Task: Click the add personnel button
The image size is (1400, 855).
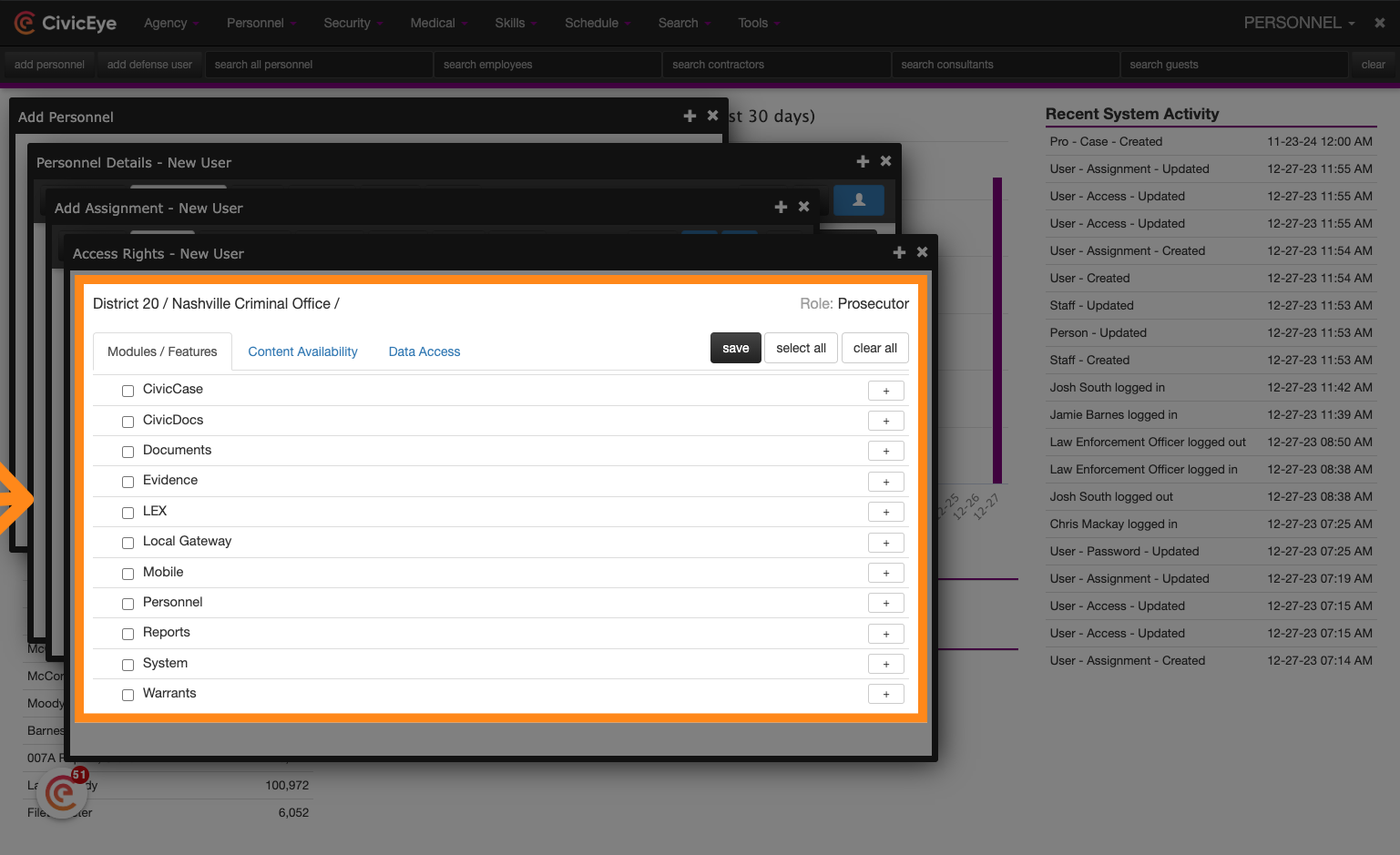Action: [x=49, y=65]
